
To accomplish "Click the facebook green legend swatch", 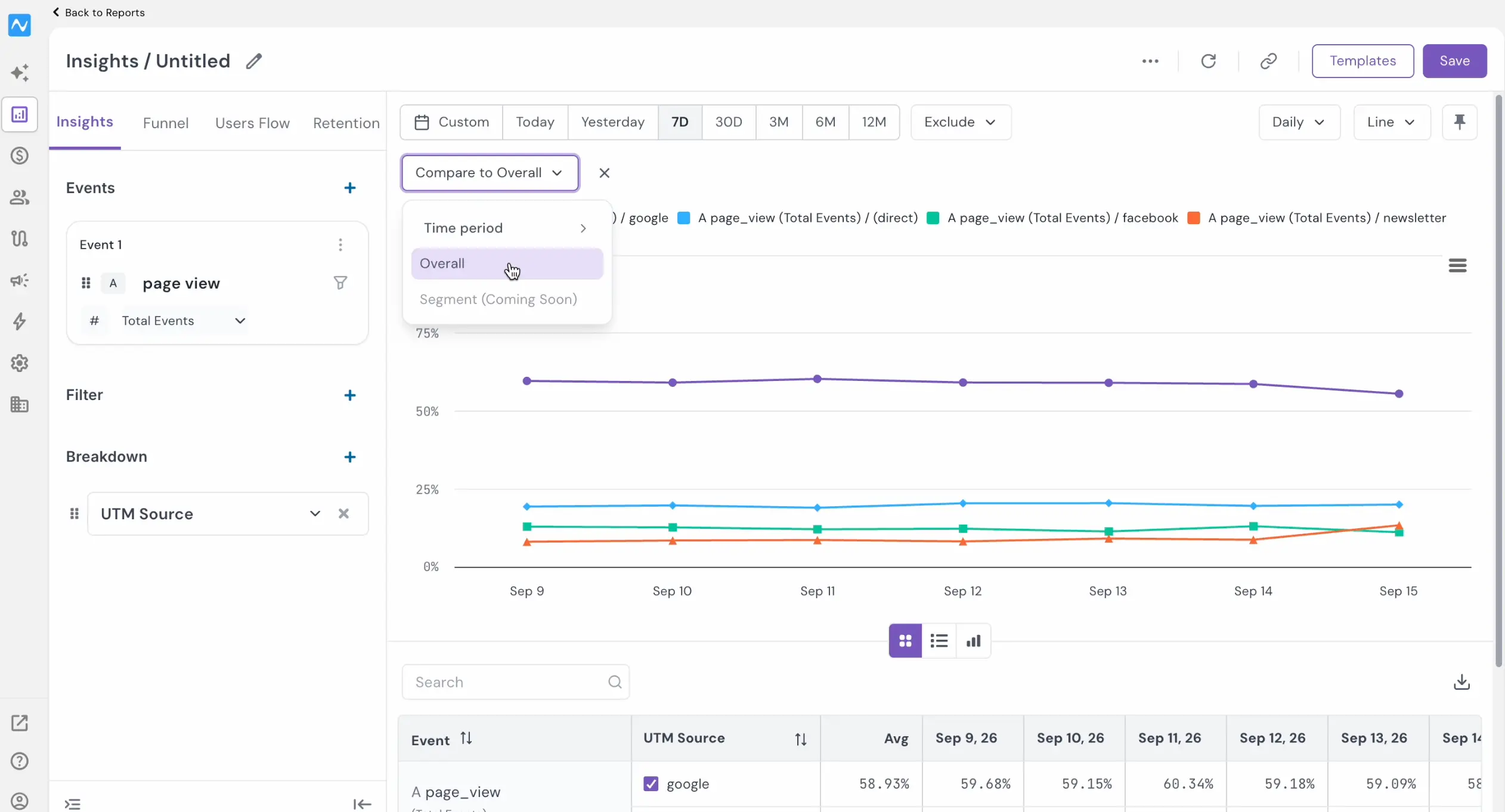I will click(x=933, y=218).
